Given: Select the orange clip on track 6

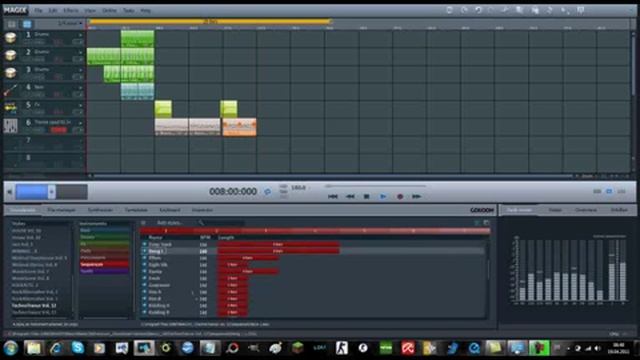Looking at the screenshot, I should [x=239, y=127].
